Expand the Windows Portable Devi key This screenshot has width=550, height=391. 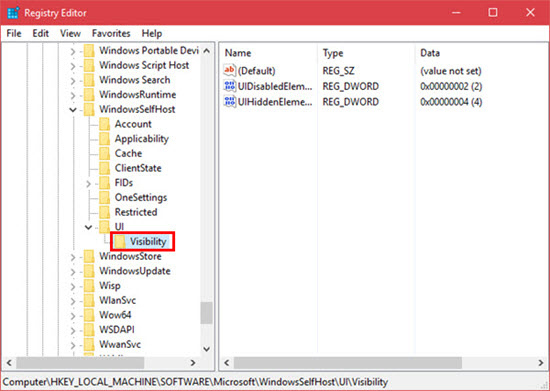pos(73,52)
